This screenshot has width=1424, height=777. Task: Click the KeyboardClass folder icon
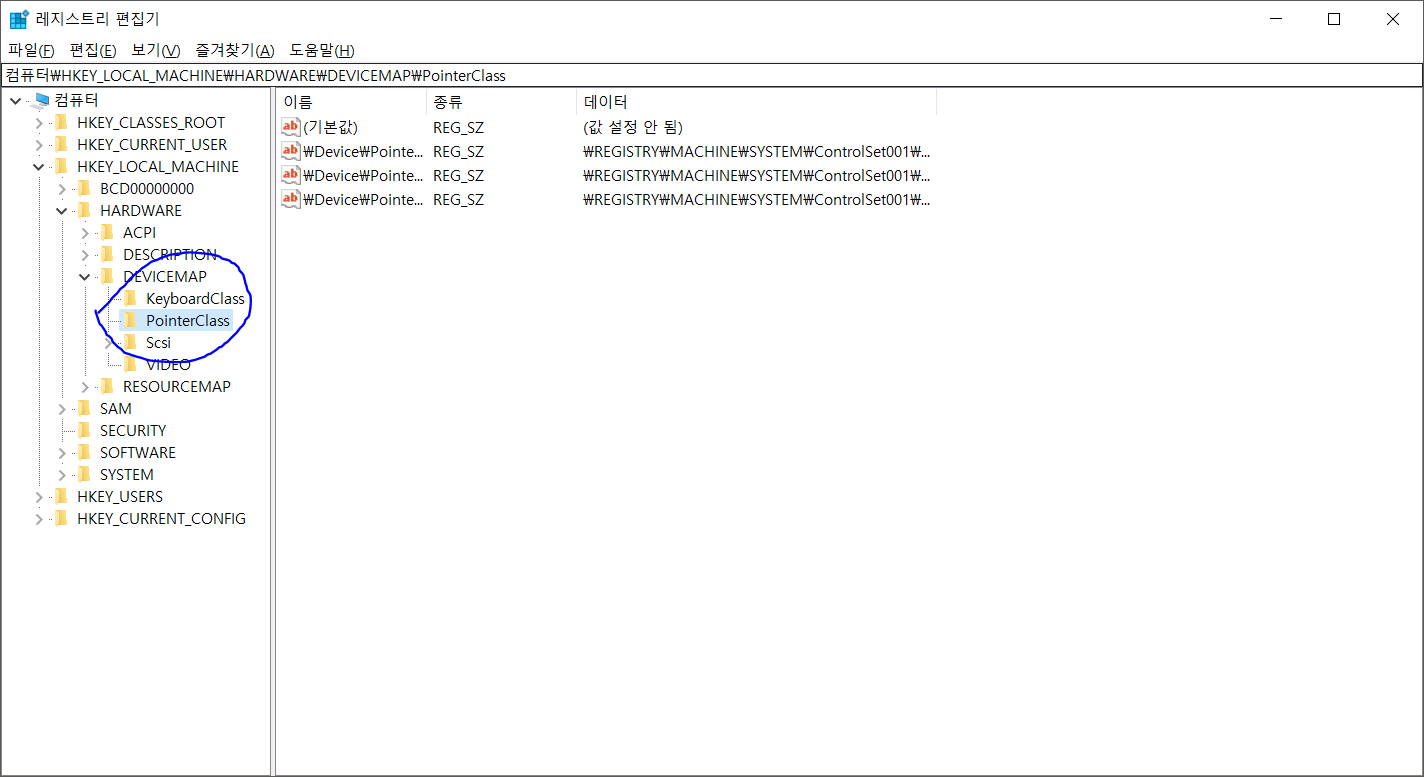[x=130, y=299]
